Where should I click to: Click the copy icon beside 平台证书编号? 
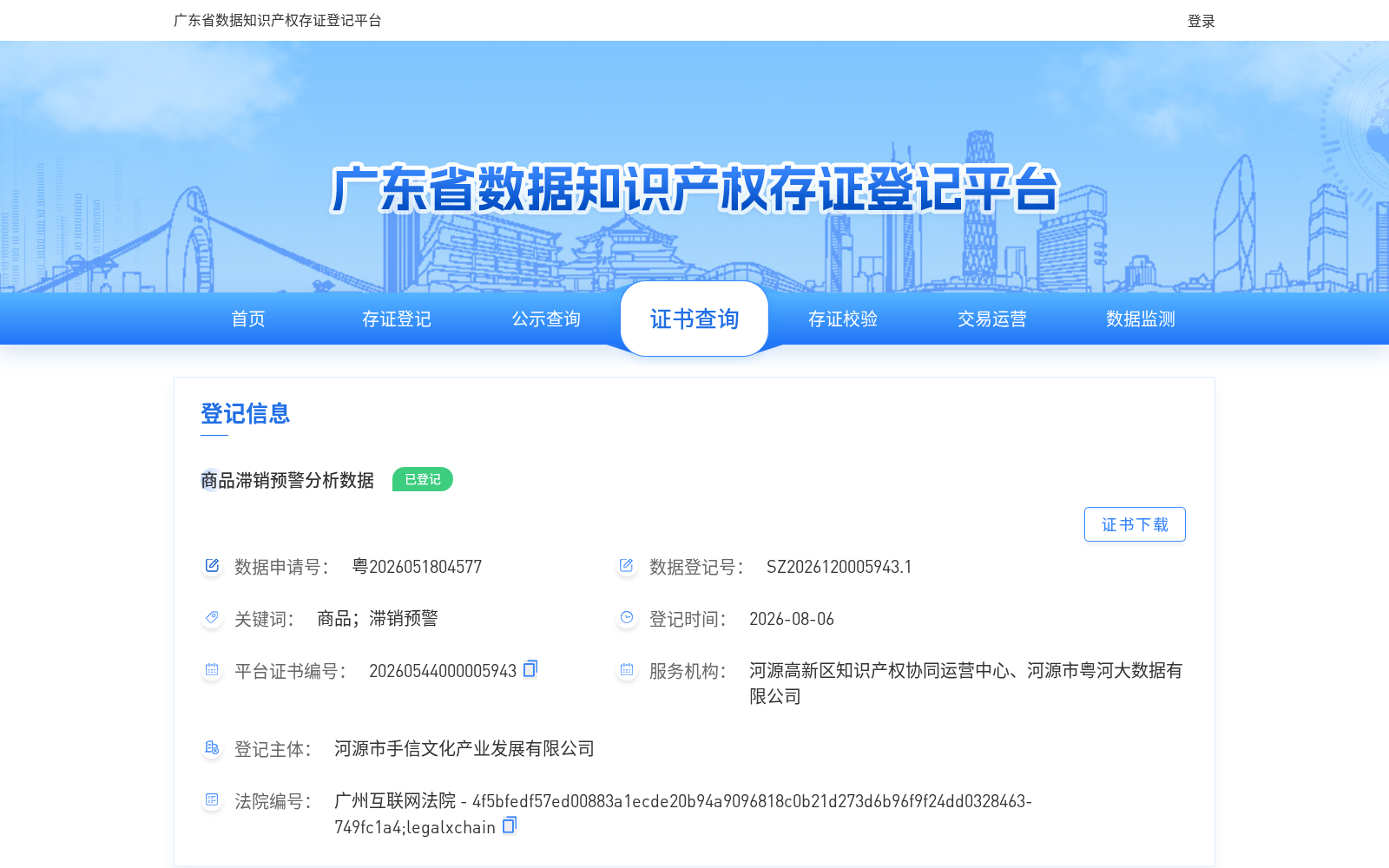(x=531, y=668)
